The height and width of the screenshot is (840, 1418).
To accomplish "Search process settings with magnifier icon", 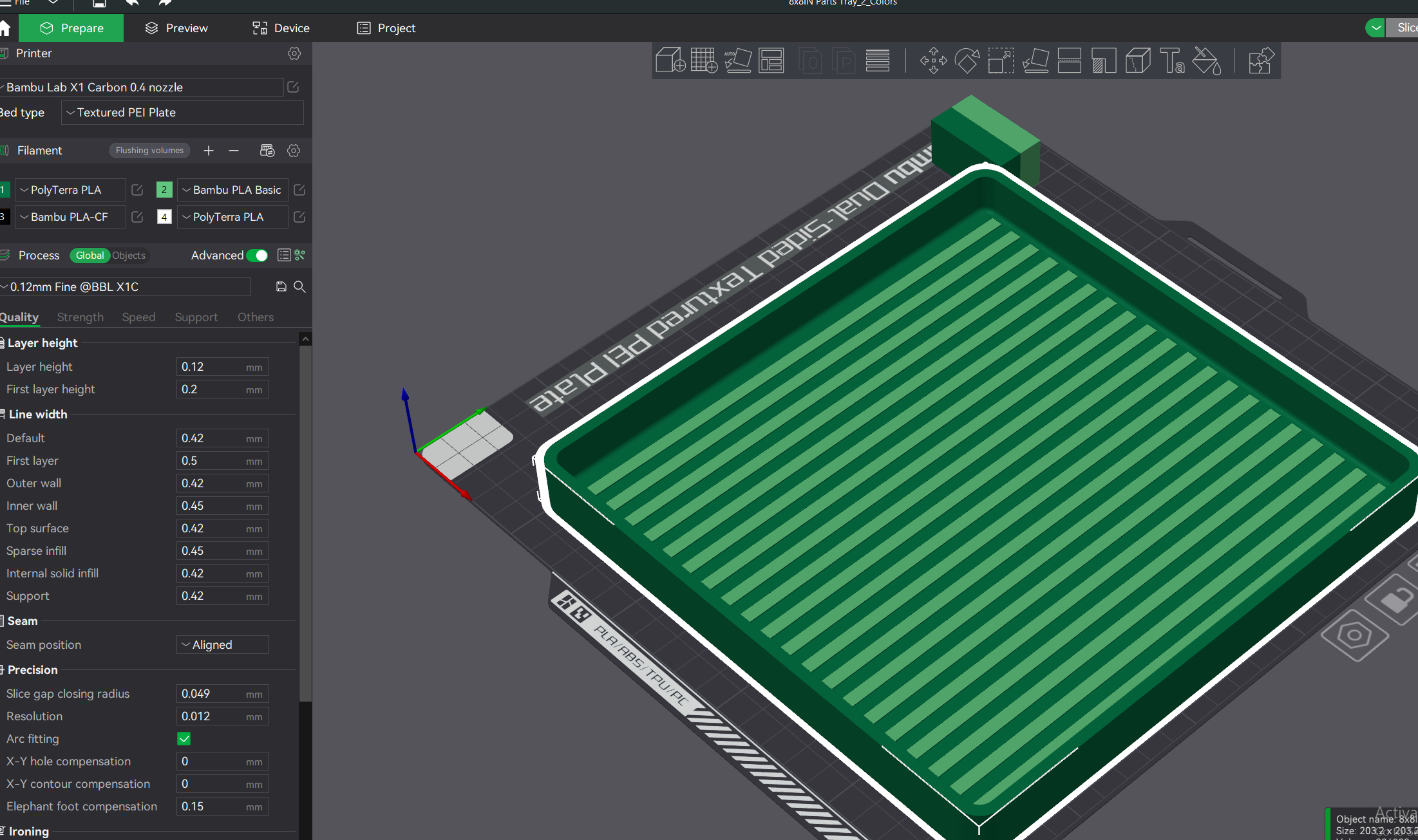I will (x=299, y=286).
